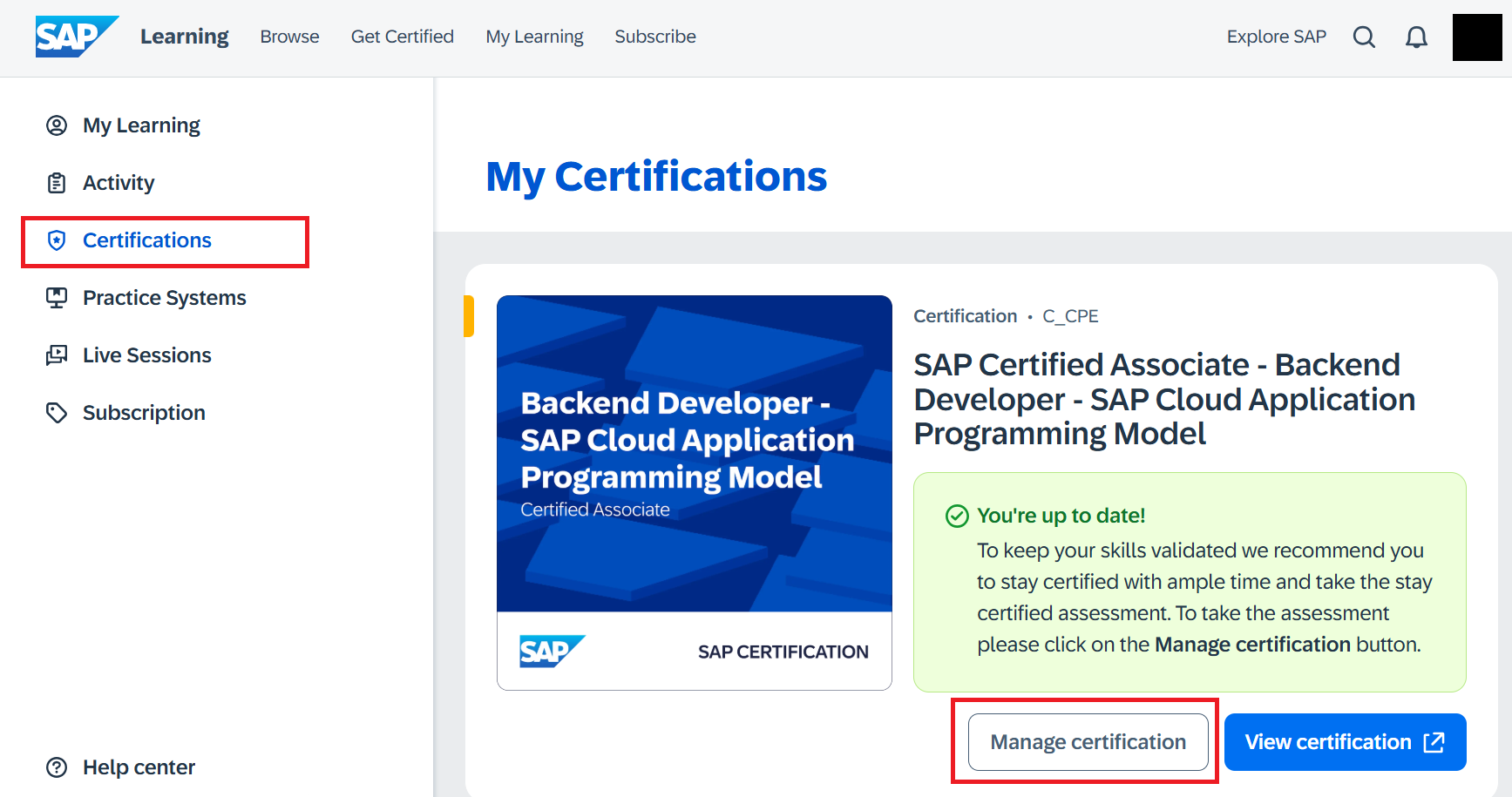
Task: Click the Subscription tag icon
Action: 57,412
